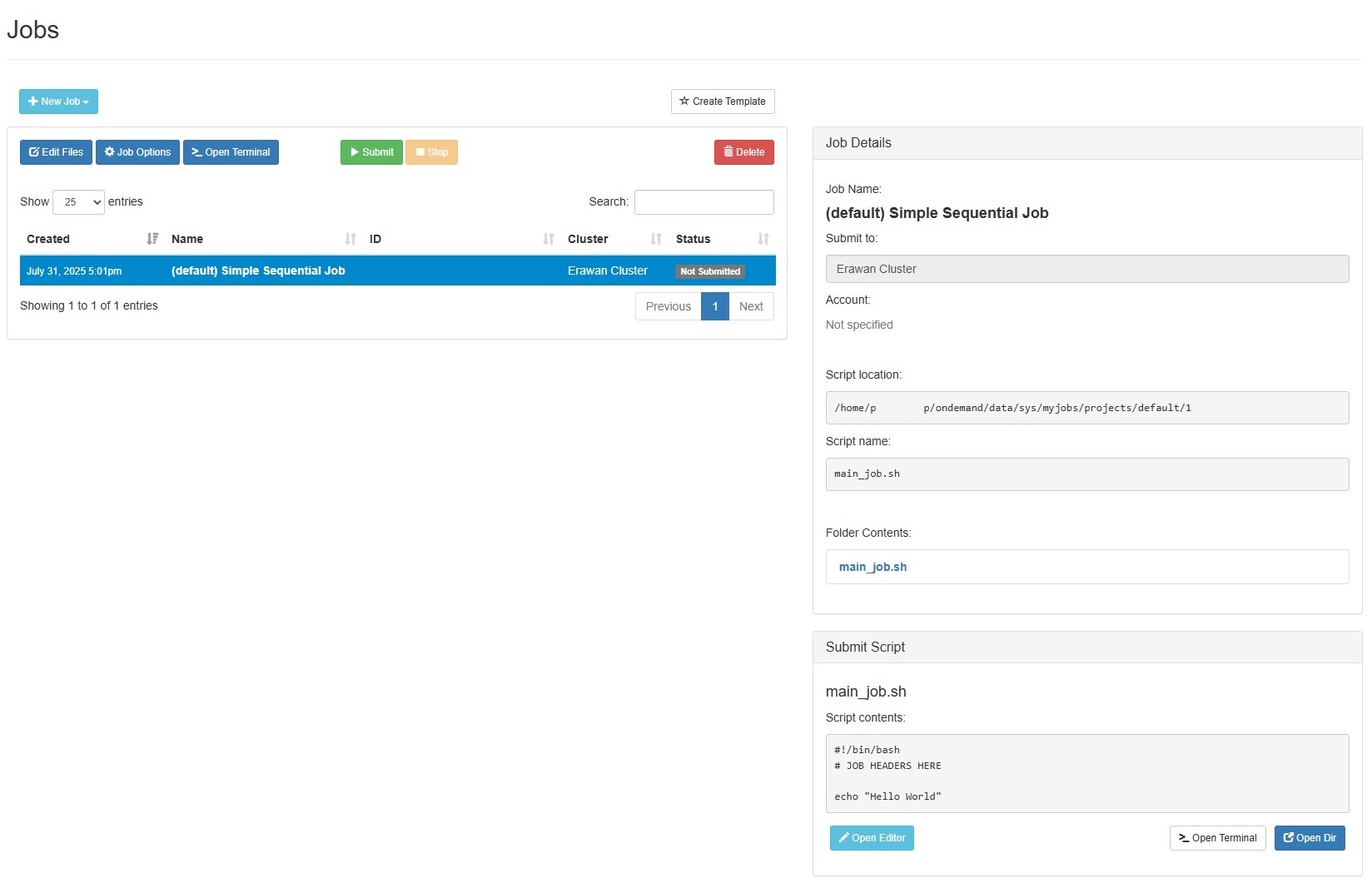
Task: Click the Next pagination button
Action: click(751, 306)
